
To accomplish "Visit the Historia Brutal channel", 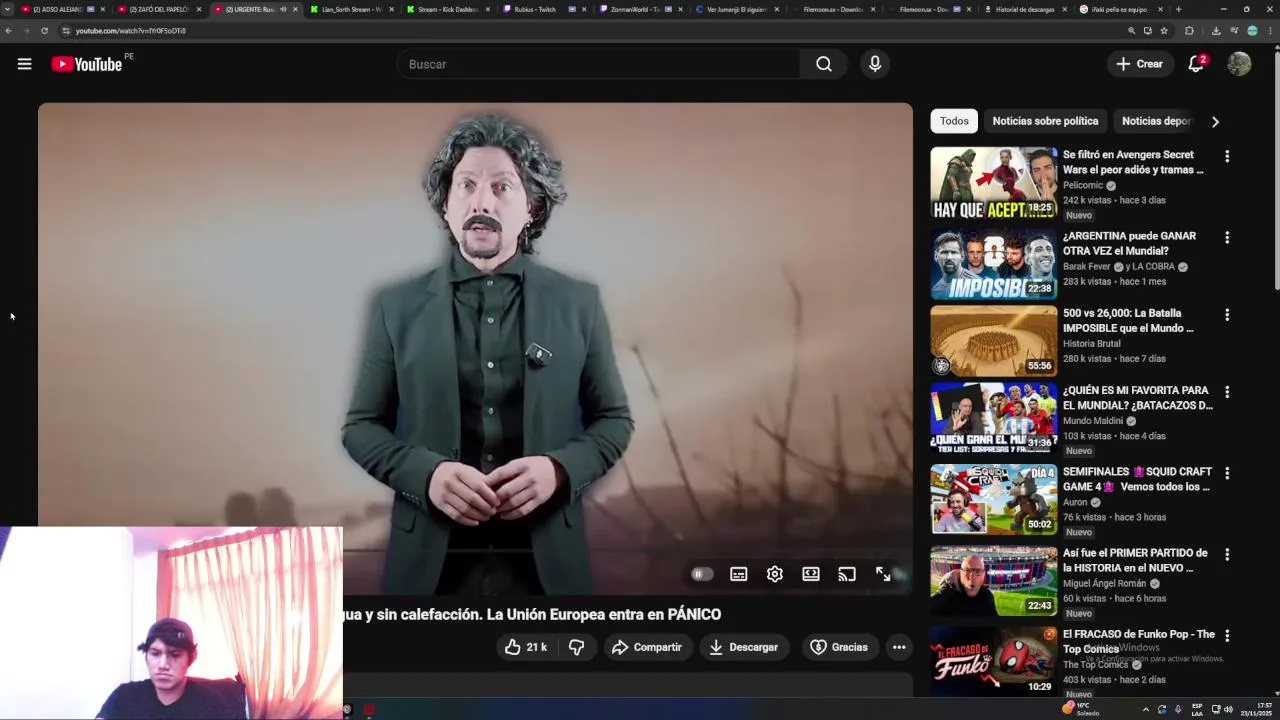I will (1091, 343).
